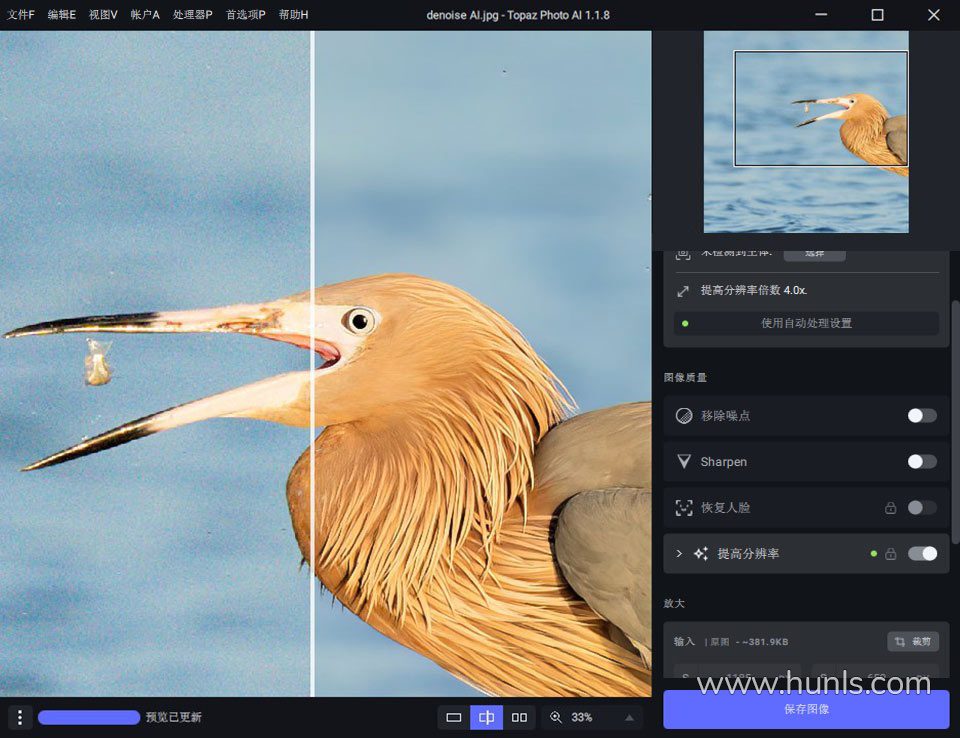Switch to side-by-side view mode

coord(519,717)
